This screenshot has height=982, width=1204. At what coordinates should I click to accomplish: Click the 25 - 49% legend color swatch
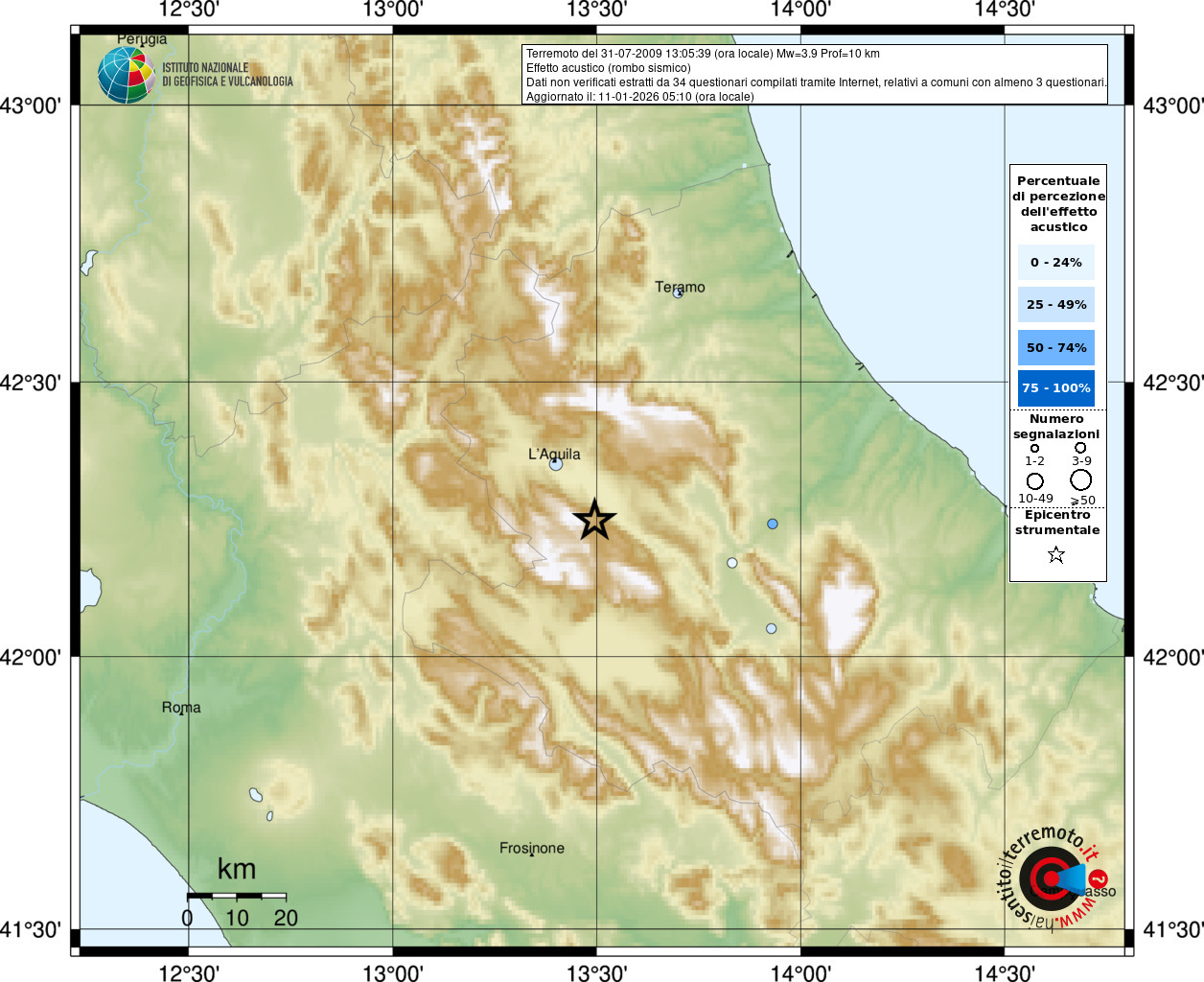pyautogui.click(x=1056, y=305)
